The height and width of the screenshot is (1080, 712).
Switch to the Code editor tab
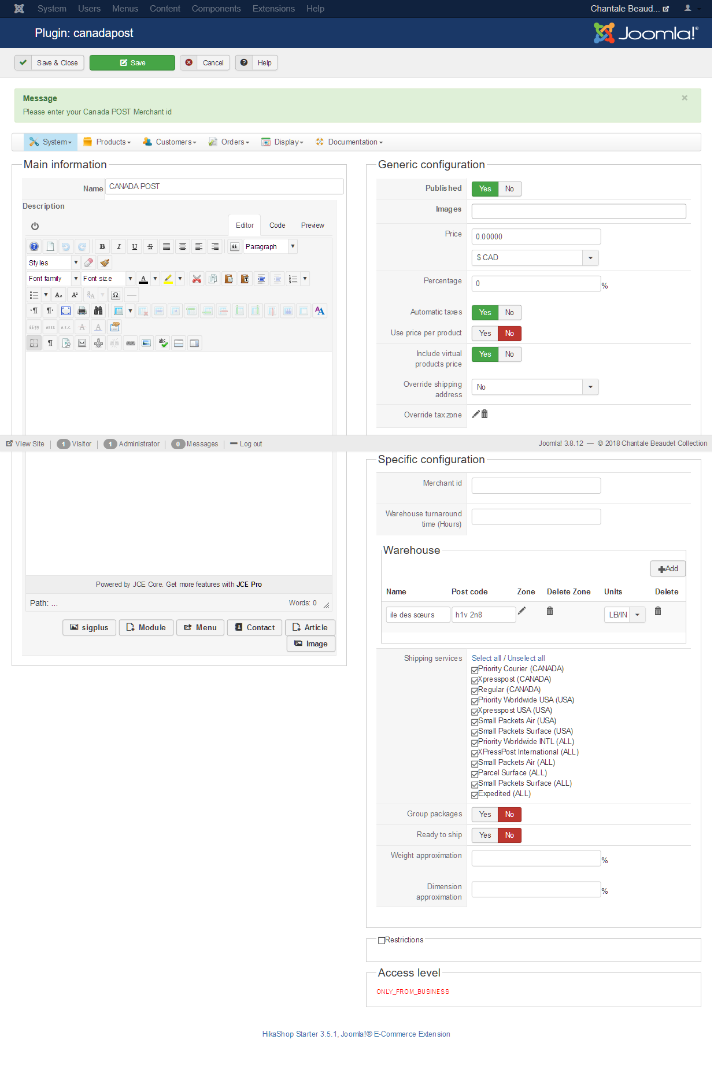tap(278, 225)
